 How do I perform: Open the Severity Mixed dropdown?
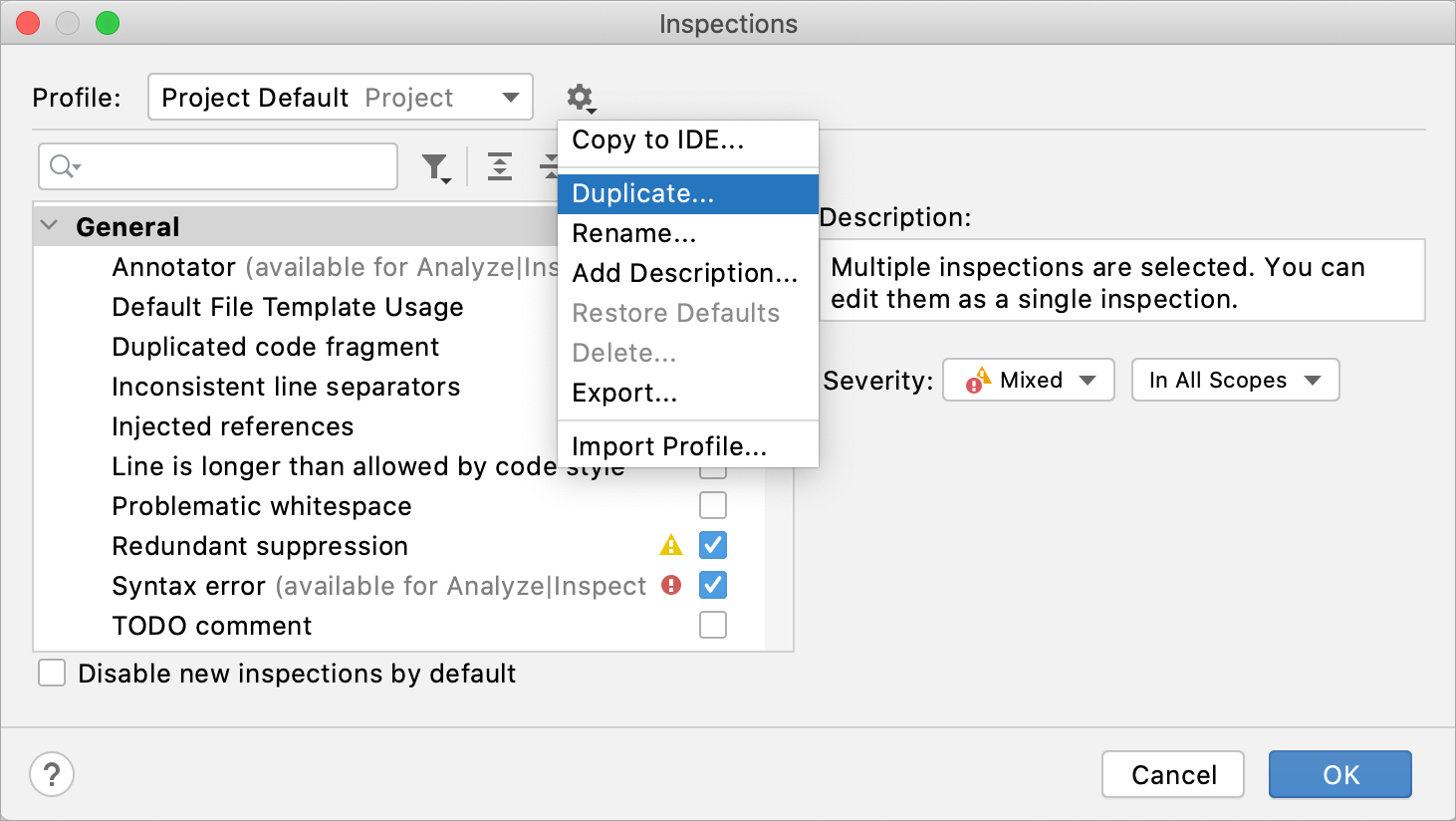coord(1029,380)
